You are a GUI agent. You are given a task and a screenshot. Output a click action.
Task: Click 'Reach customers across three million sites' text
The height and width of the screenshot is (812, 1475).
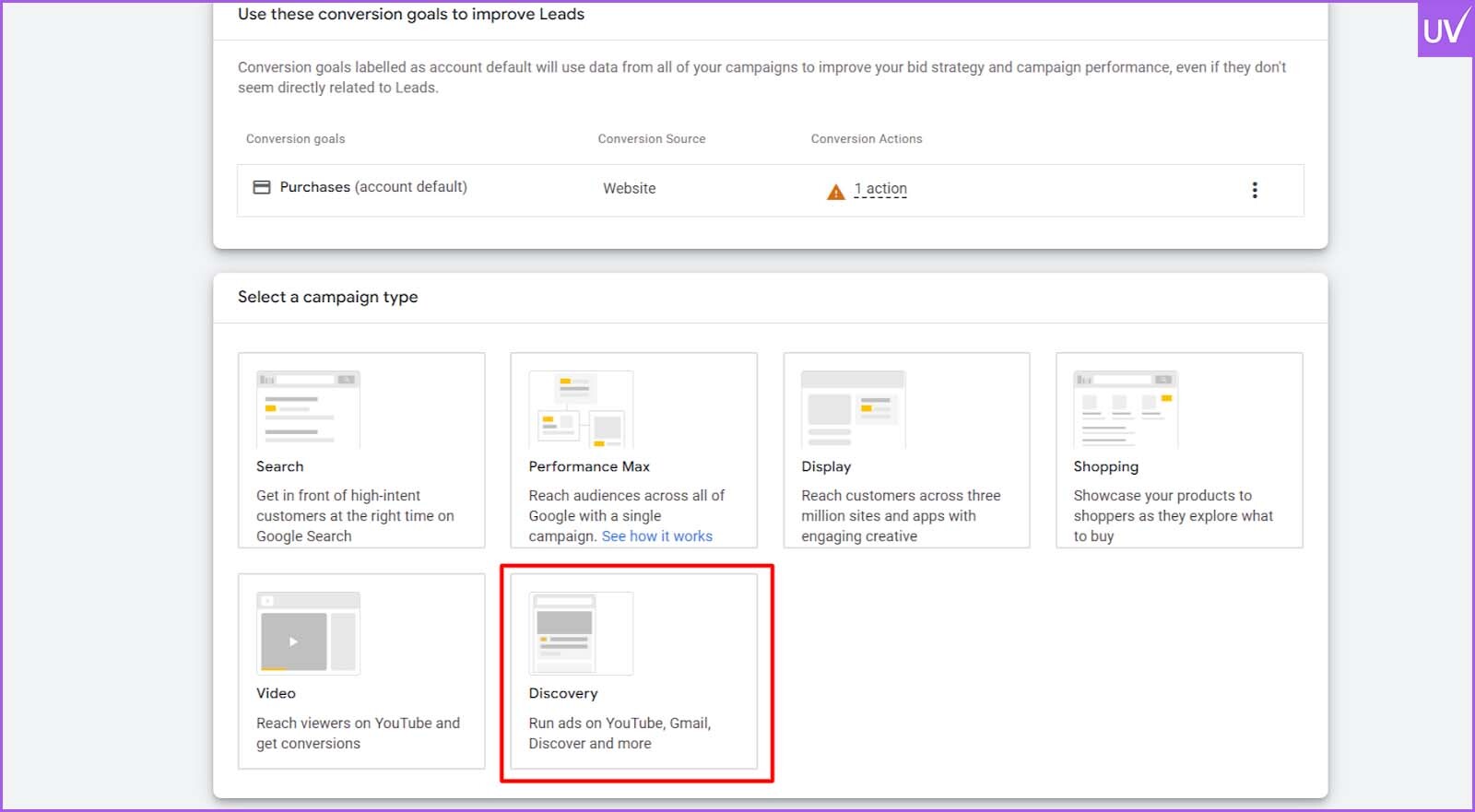(901, 516)
